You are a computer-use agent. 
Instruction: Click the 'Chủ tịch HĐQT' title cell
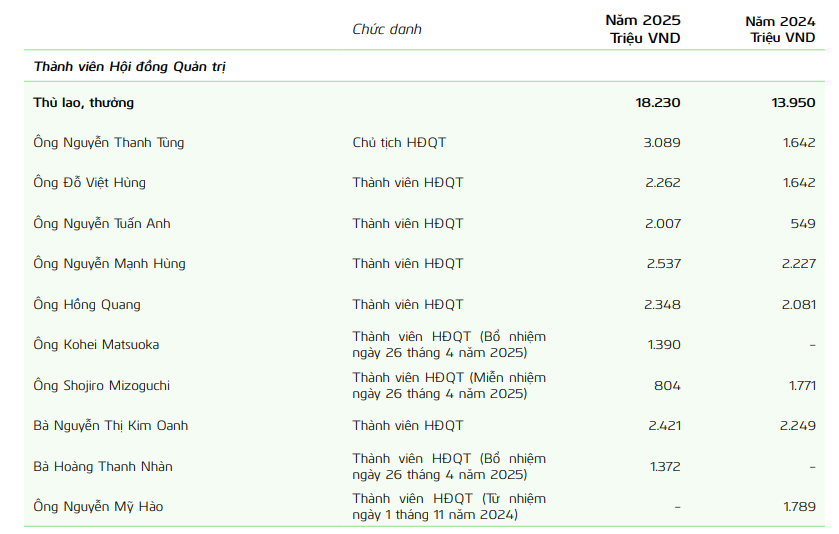(x=399, y=142)
